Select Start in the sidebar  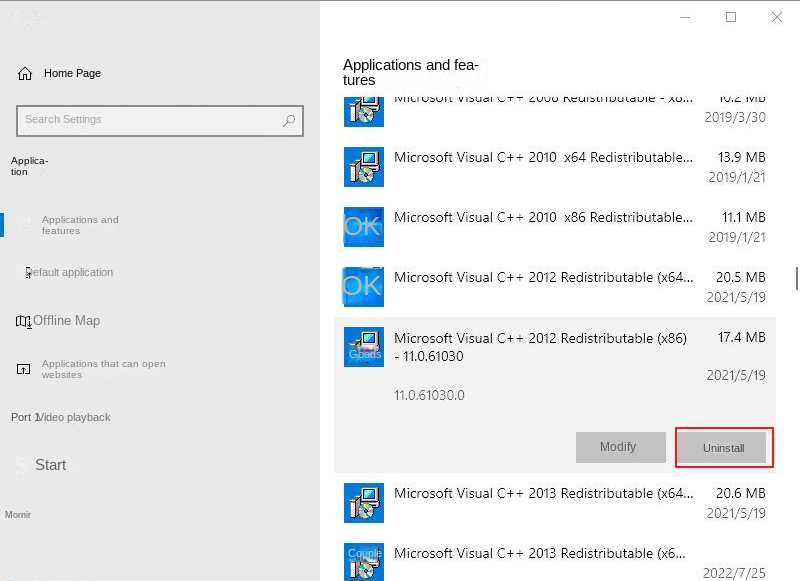[50, 464]
